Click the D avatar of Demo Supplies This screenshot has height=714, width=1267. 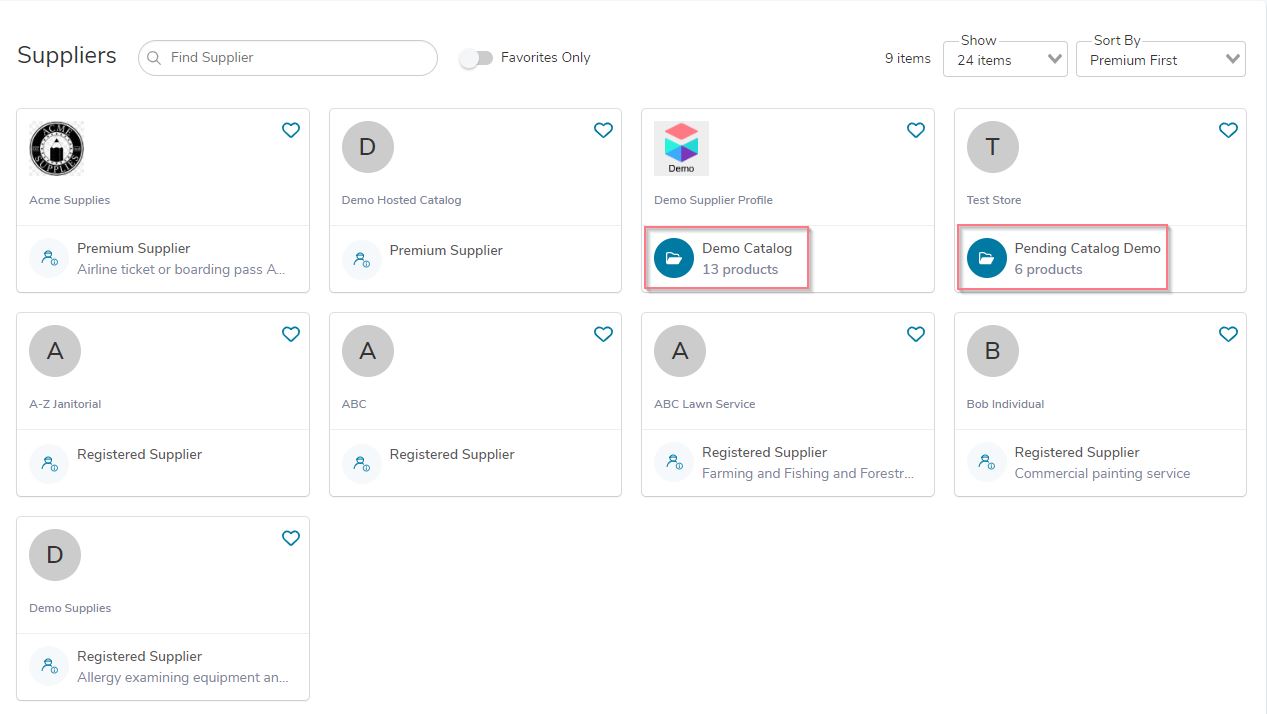[x=55, y=555]
